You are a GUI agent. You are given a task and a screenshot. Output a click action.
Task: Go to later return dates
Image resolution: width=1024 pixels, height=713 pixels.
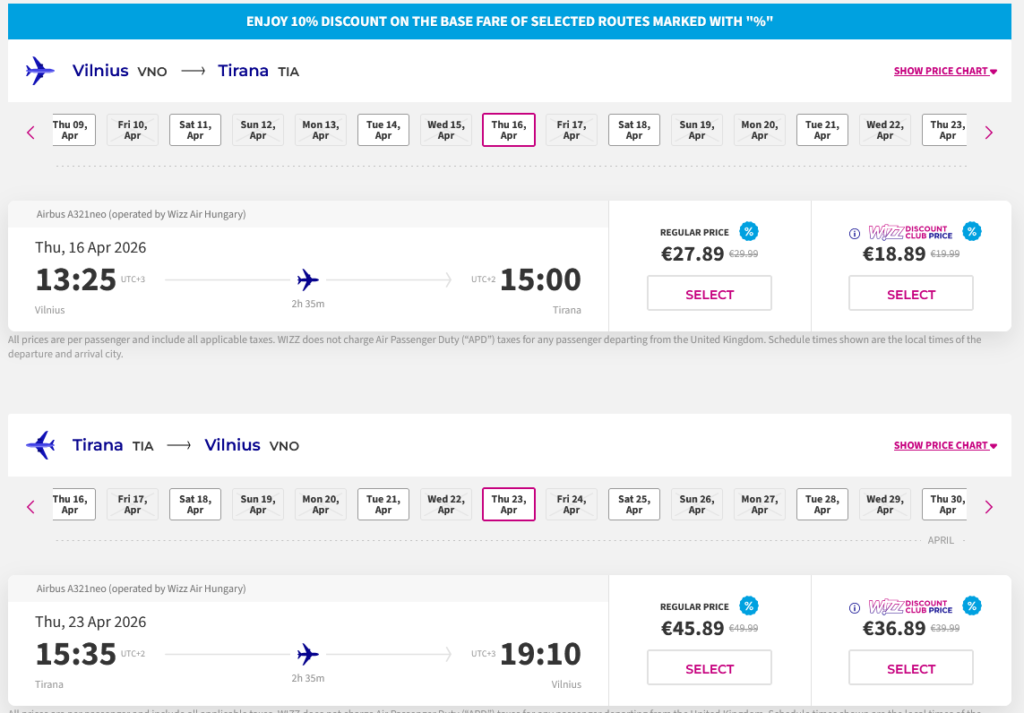[x=989, y=506]
